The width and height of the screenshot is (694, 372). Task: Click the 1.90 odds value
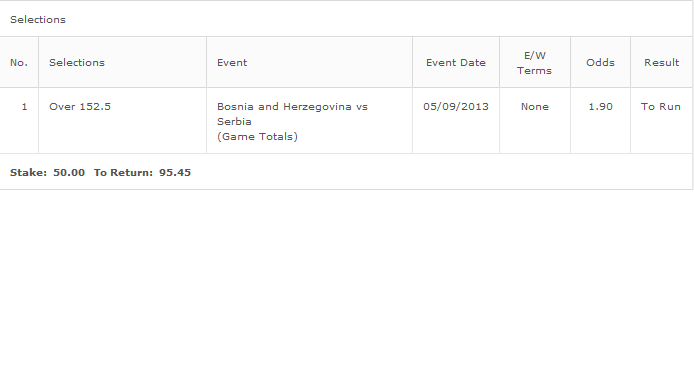[x=600, y=107]
